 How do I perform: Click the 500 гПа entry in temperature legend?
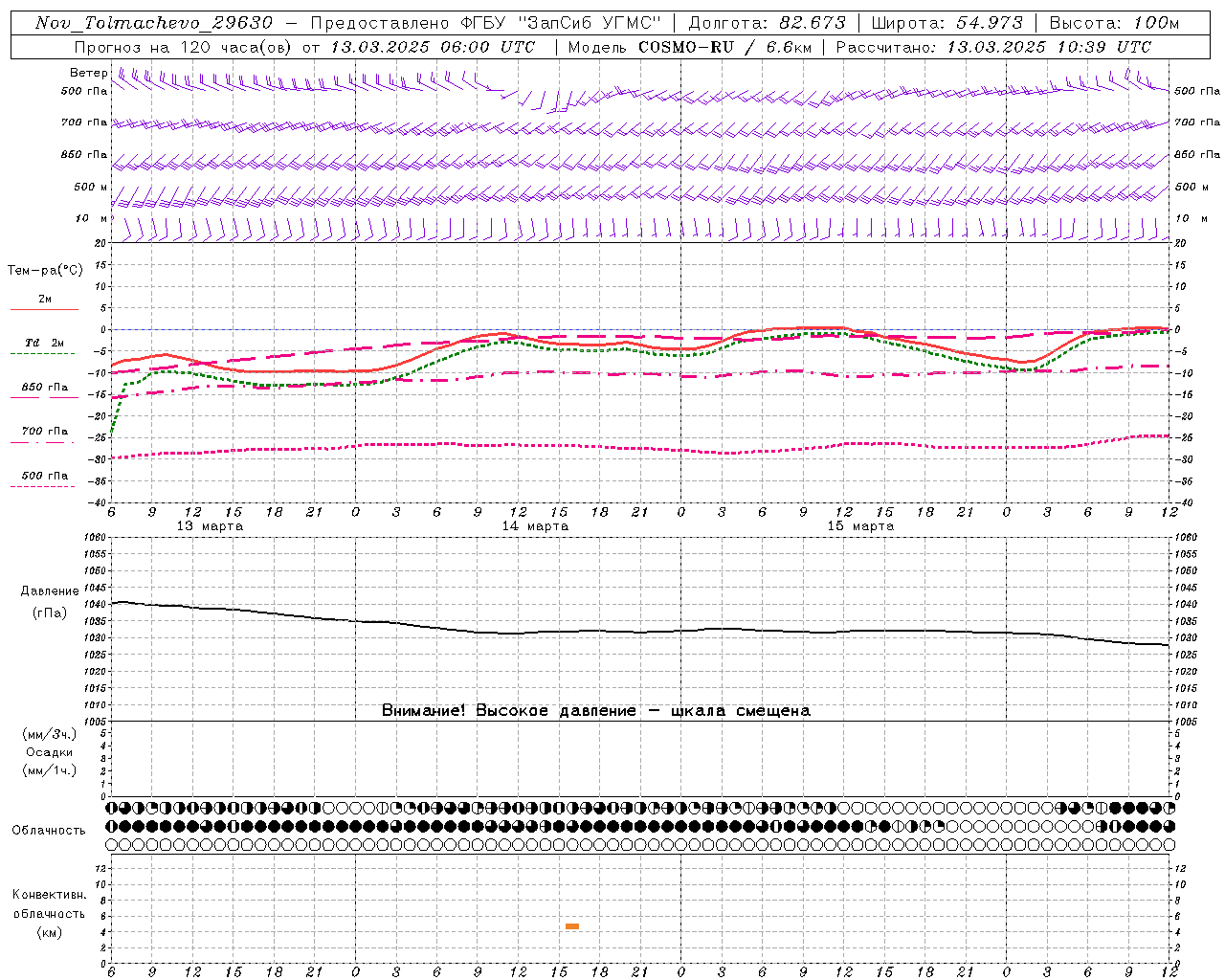click(x=44, y=476)
